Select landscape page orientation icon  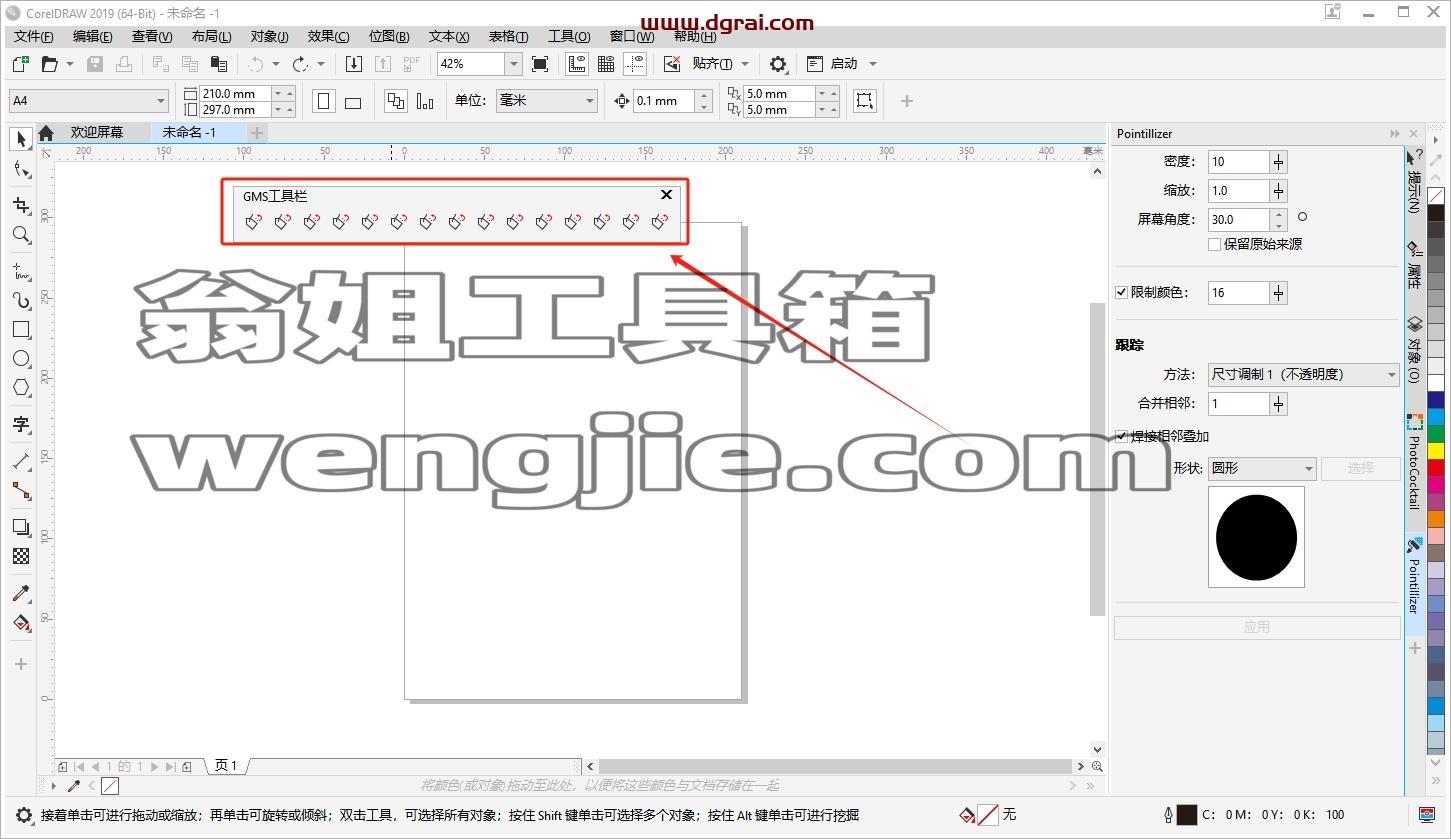click(353, 102)
